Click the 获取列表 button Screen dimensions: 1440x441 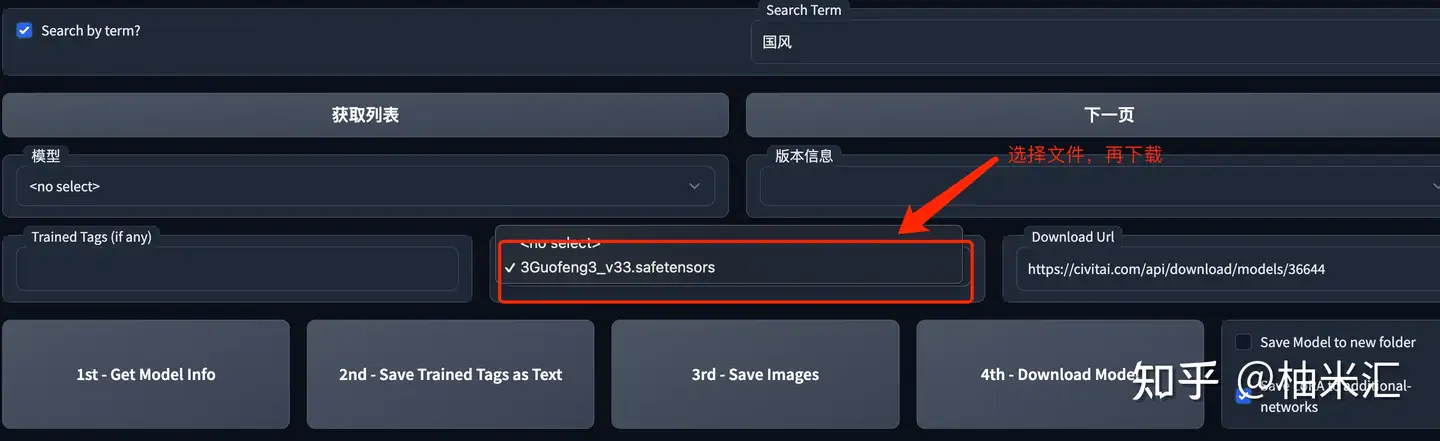tap(365, 115)
